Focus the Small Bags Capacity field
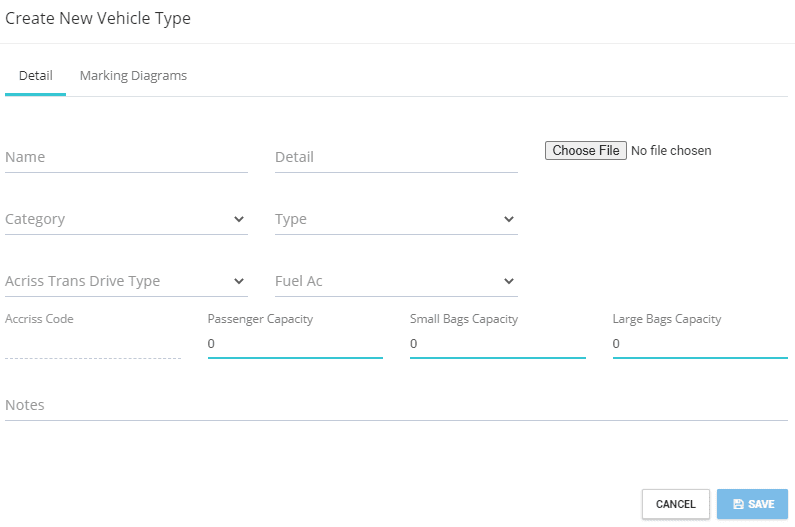 click(497, 344)
